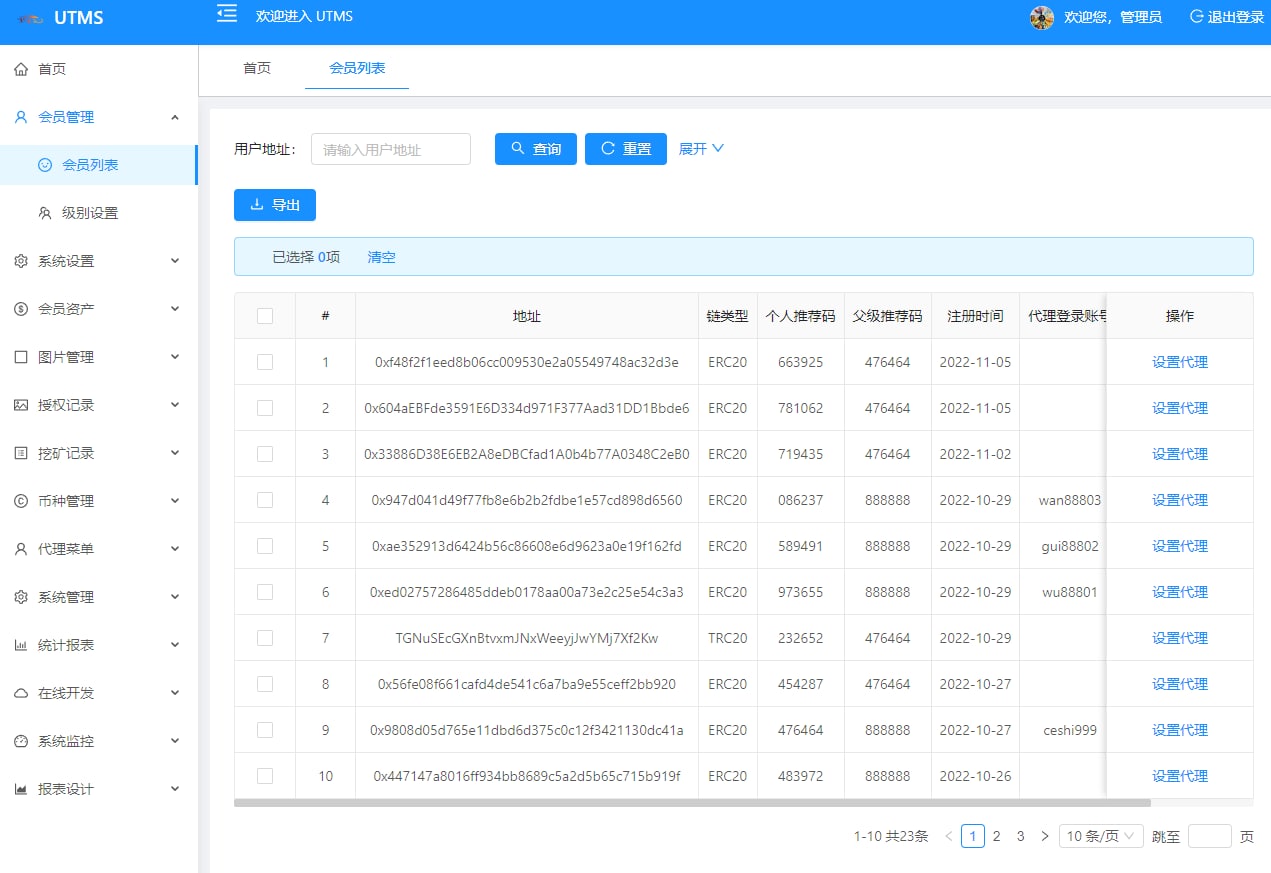
Task: Expand the 挖矿记录 sidebar menu
Action: 99,453
